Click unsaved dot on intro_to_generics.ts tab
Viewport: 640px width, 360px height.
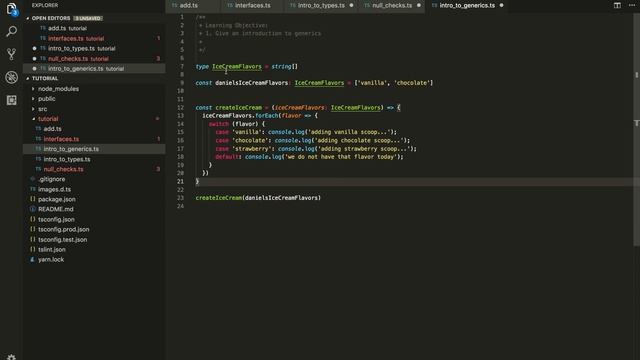click(x=502, y=5)
